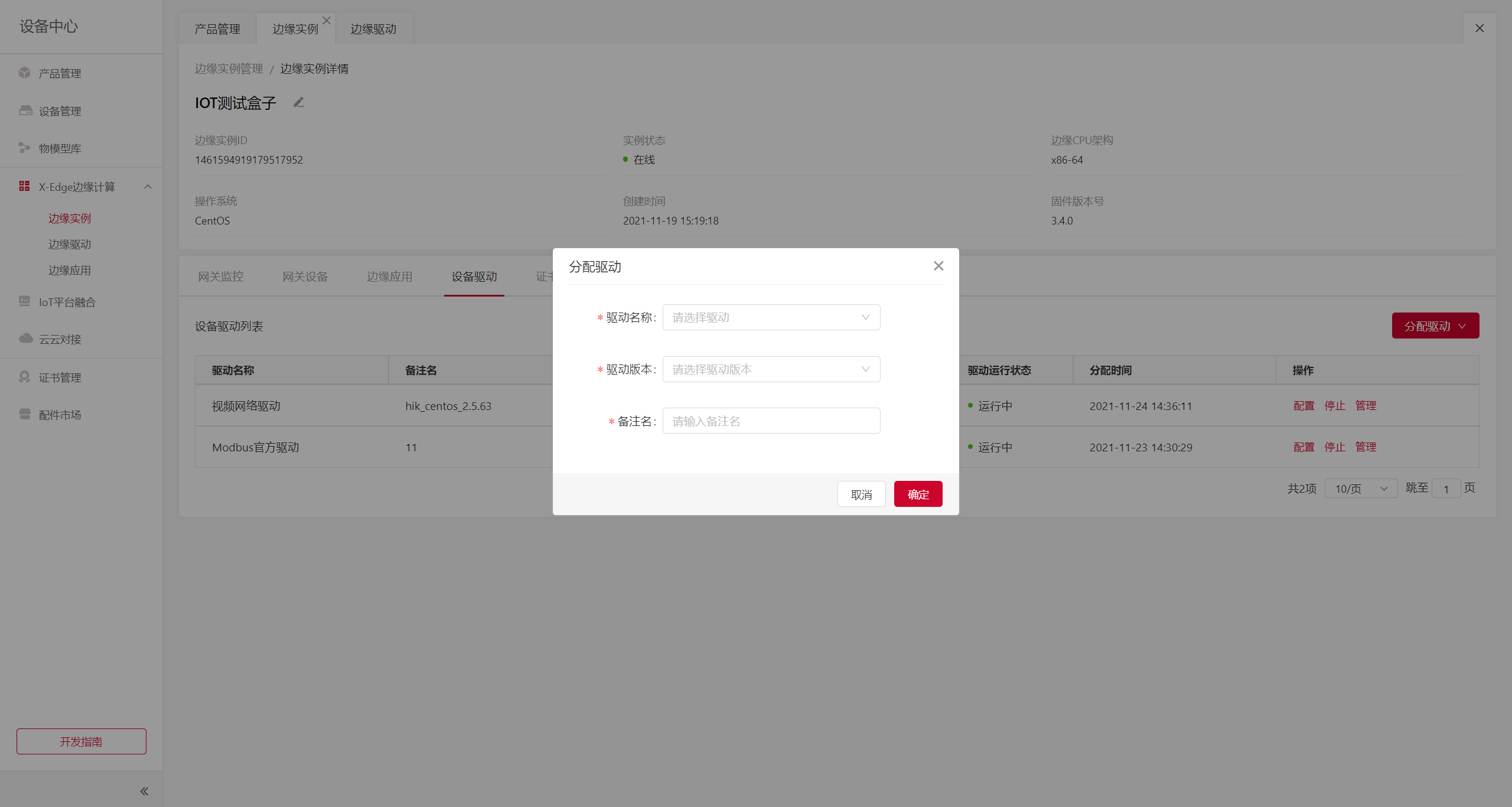Click the 证书管理 sidebar icon
1512x807 pixels.
click(x=24, y=377)
